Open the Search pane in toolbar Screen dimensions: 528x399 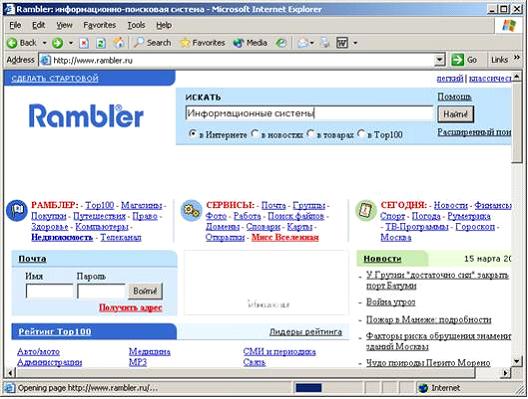tap(153, 43)
